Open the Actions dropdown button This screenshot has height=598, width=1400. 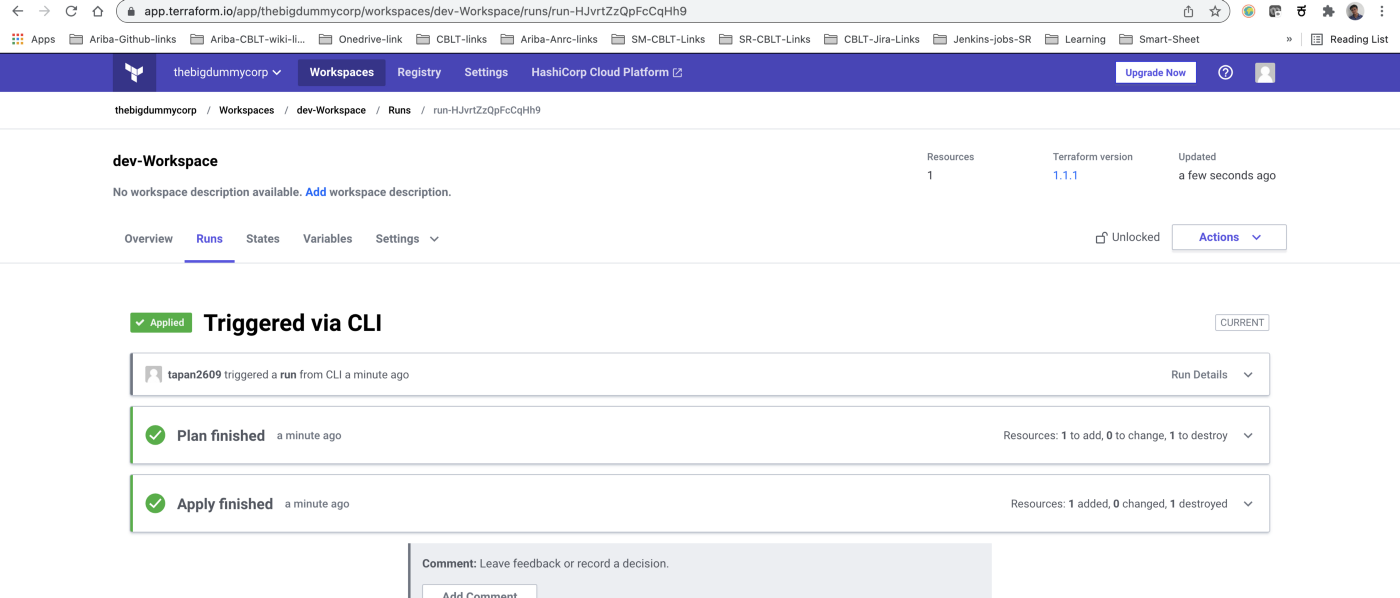pos(1229,238)
